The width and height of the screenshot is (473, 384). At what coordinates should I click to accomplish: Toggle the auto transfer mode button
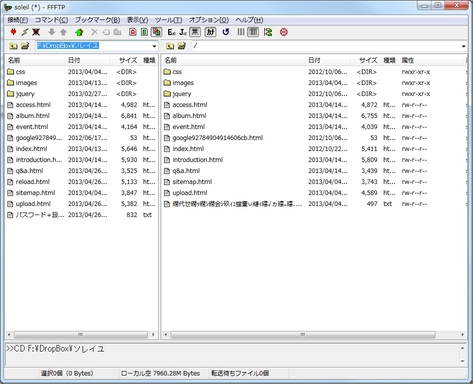156,32
